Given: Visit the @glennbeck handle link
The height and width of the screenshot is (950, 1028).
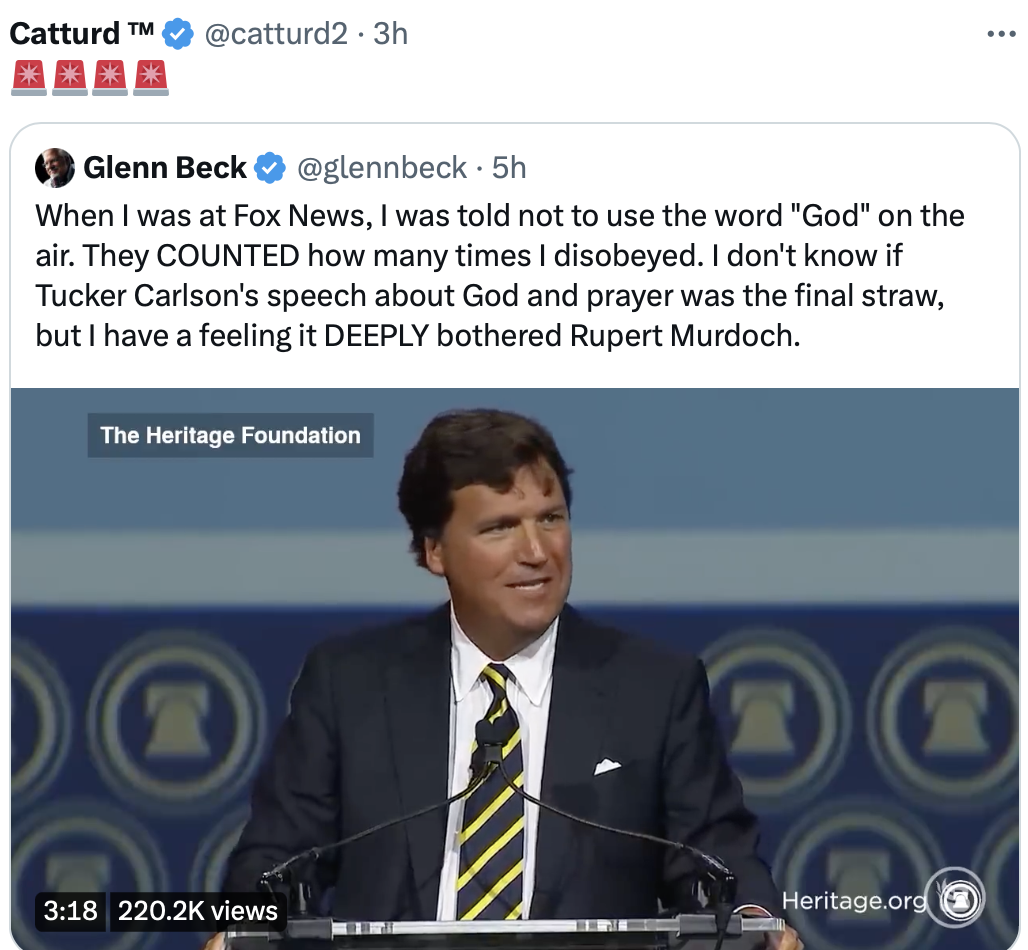Looking at the screenshot, I should click(x=383, y=168).
